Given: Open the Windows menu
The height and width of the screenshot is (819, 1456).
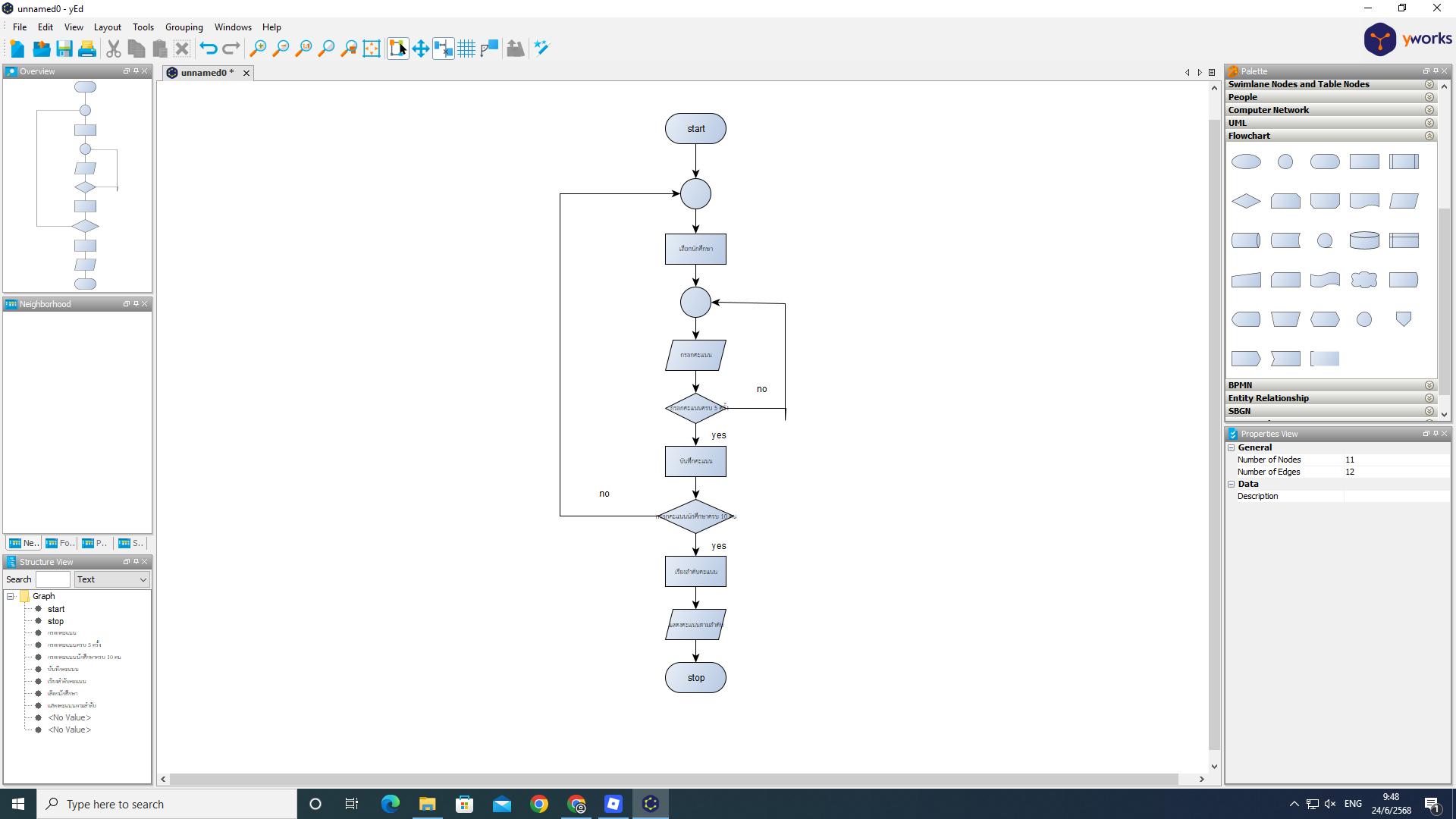Looking at the screenshot, I should (233, 27).
